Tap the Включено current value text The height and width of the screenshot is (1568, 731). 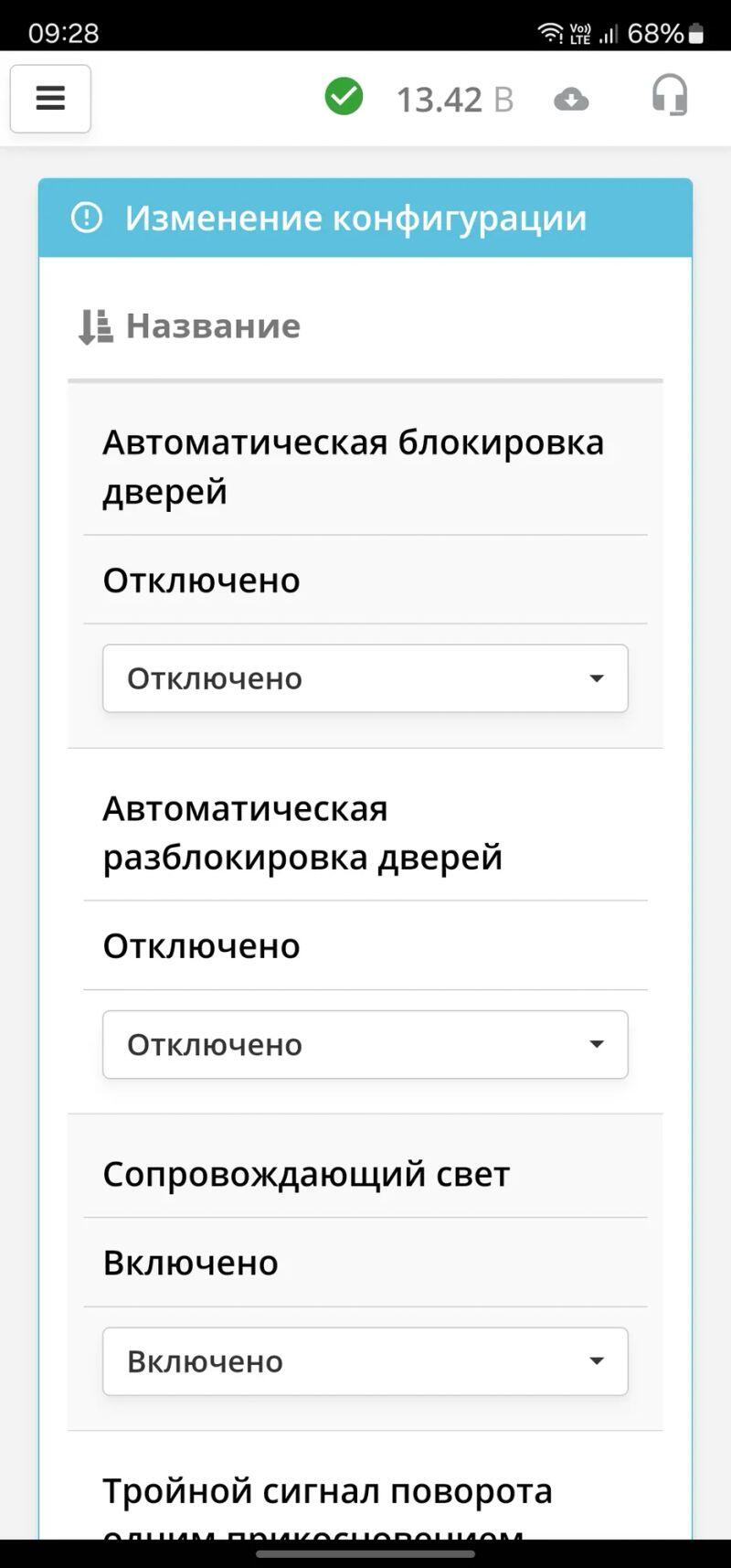point(190,1263)
